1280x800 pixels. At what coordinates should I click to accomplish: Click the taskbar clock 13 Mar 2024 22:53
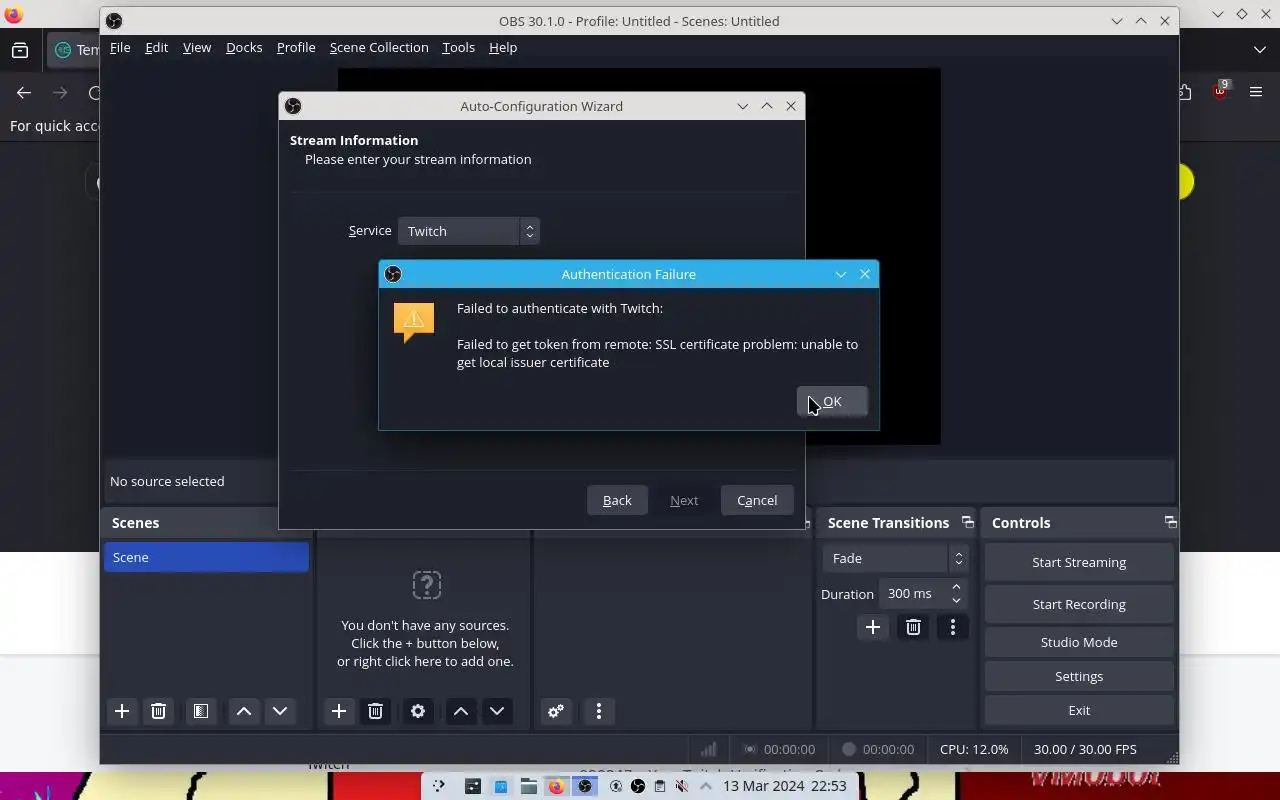pos(785,786)
